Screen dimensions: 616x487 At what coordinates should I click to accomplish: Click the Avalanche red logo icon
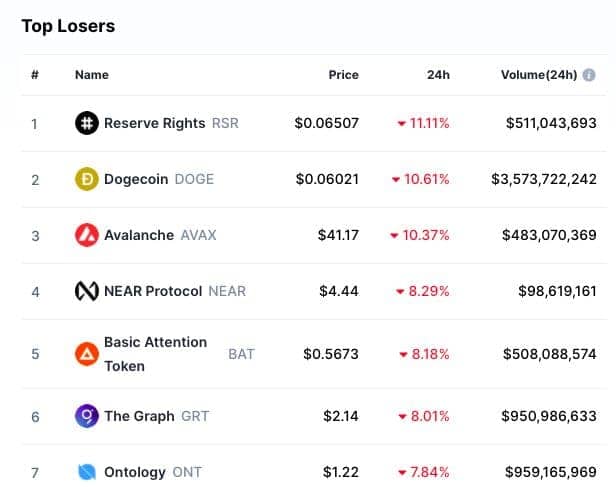86,235
